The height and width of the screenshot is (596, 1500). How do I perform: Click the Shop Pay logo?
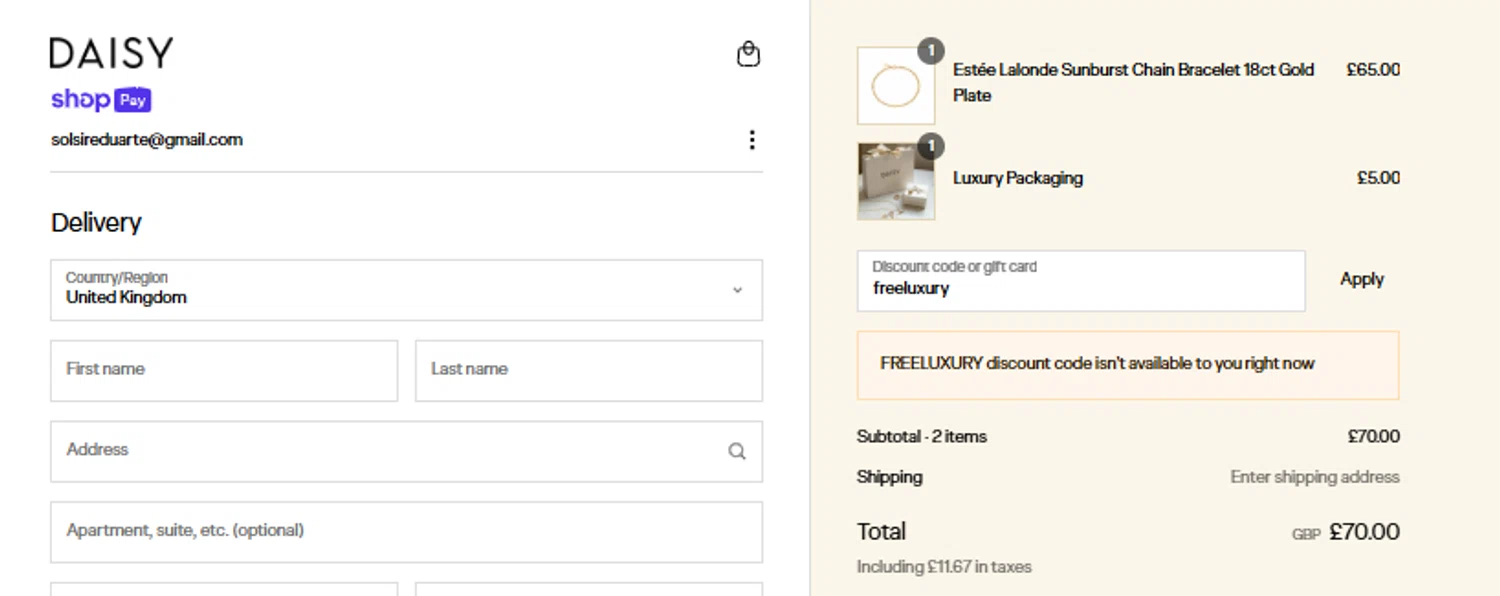click(x=101, y=99)
